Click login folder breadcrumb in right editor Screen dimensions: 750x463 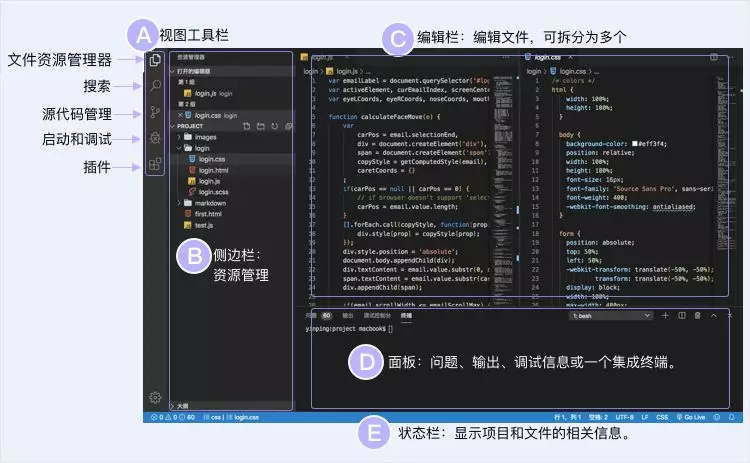[533, 71]
